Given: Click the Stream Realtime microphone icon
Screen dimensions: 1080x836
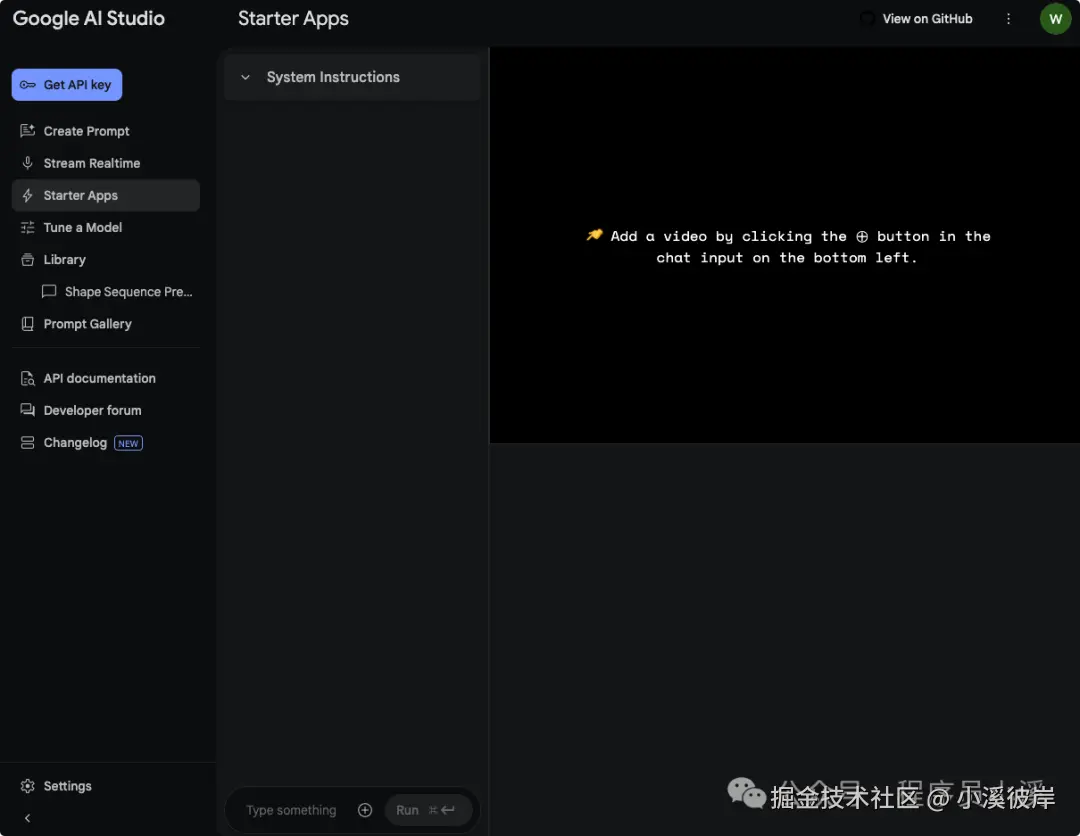Looking at the screenshot, I should pyautogui.click(x=28, y=163).
